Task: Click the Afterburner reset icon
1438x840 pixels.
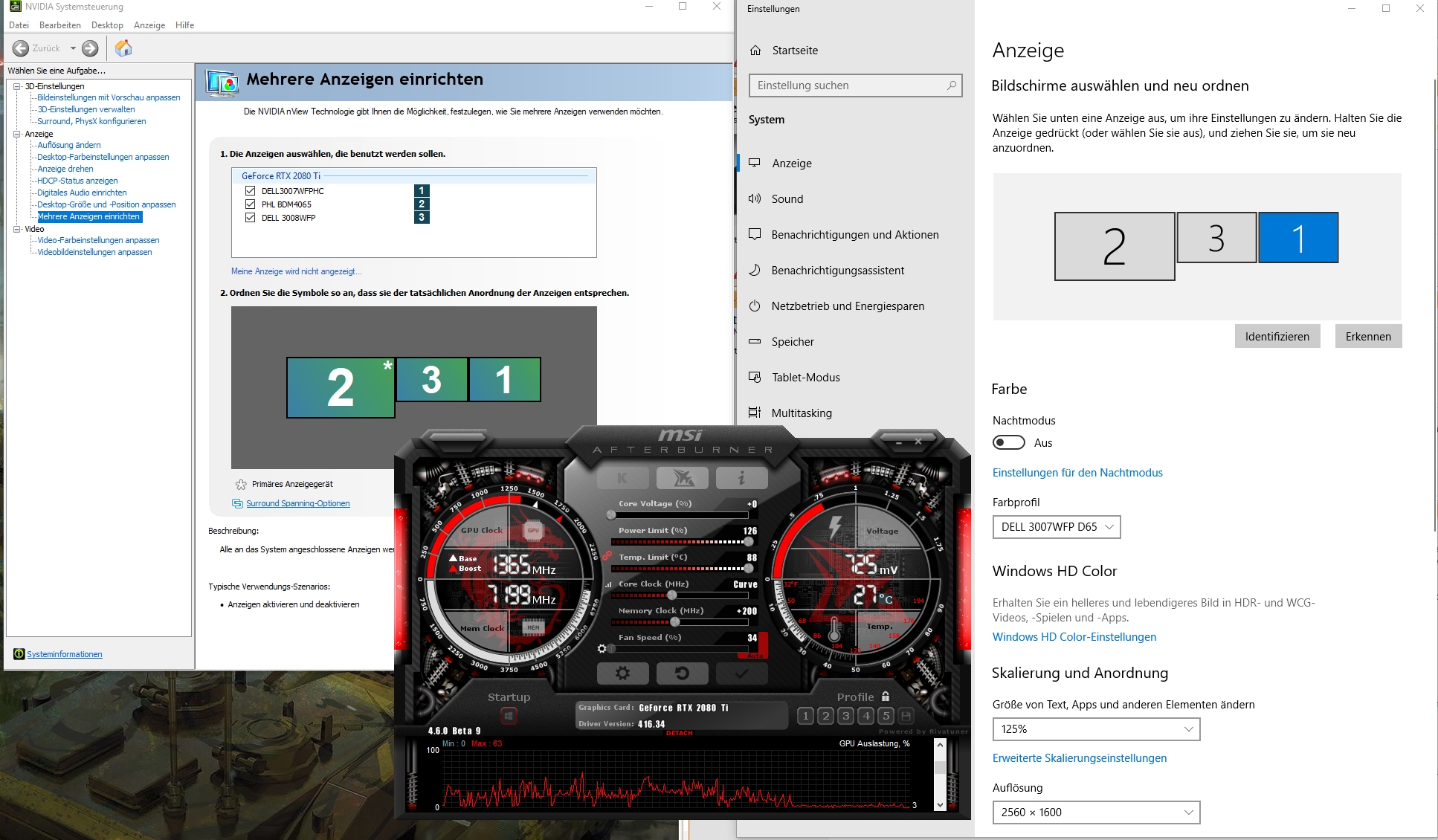Action: point(683,673)
